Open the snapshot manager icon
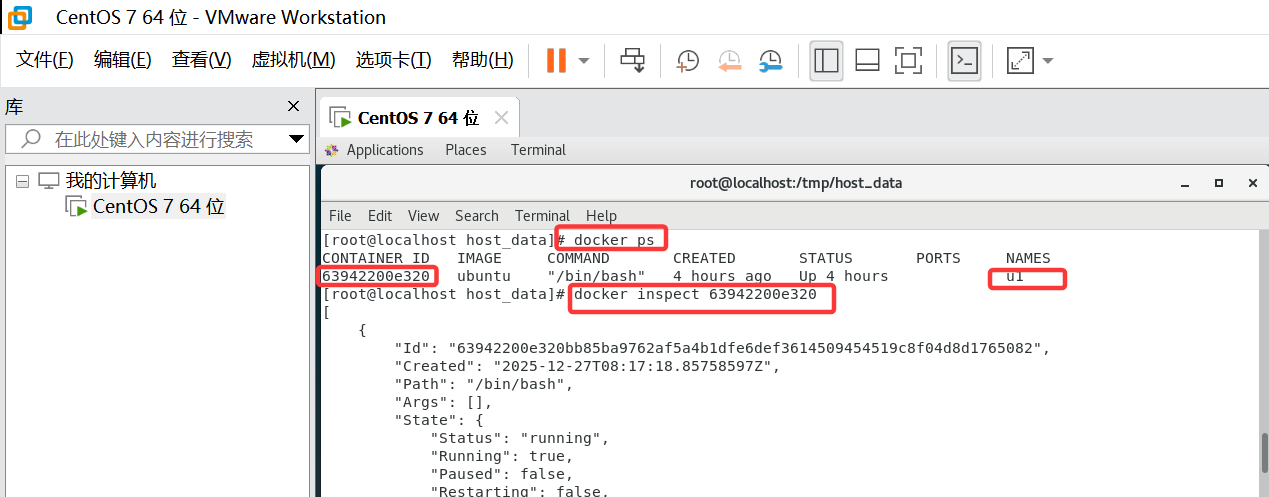1269x497 pixels. point(770,60)
